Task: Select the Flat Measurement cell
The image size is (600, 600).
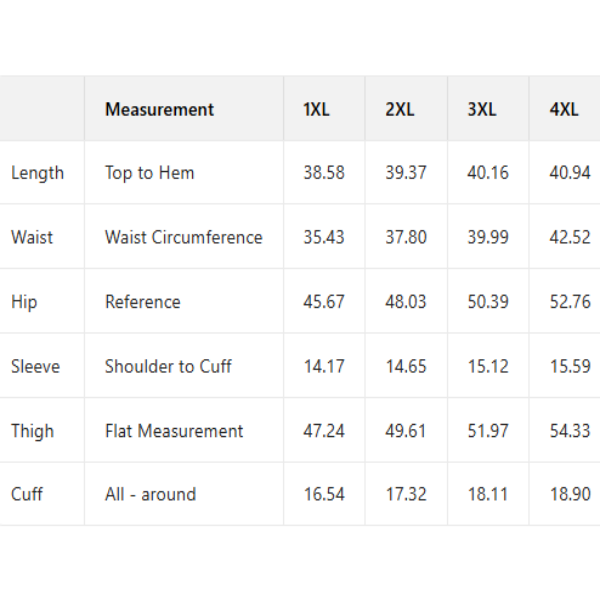Action: 174,432
